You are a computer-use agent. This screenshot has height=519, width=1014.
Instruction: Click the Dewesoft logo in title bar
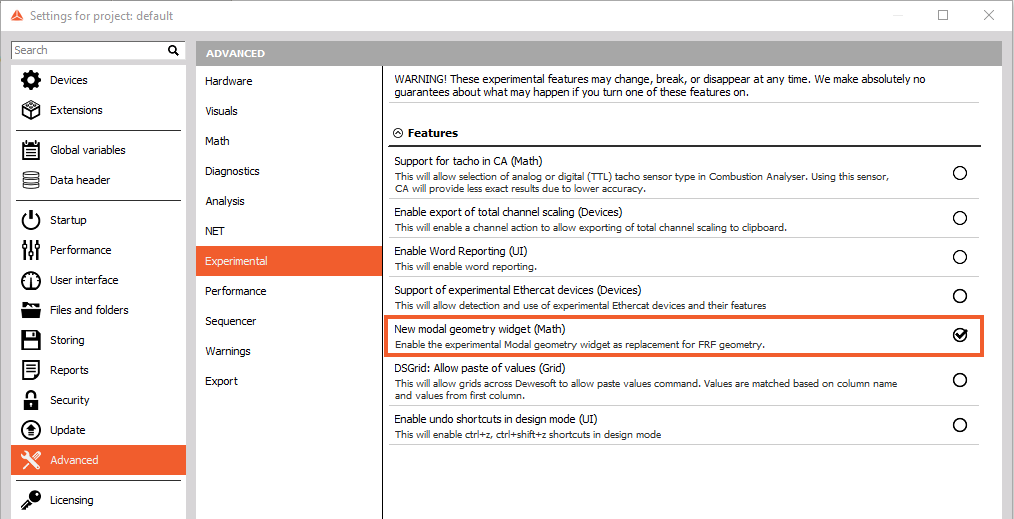(x=17, y=16)
